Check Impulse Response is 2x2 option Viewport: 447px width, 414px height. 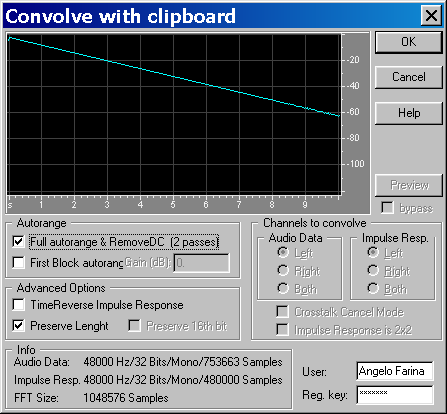282,330
